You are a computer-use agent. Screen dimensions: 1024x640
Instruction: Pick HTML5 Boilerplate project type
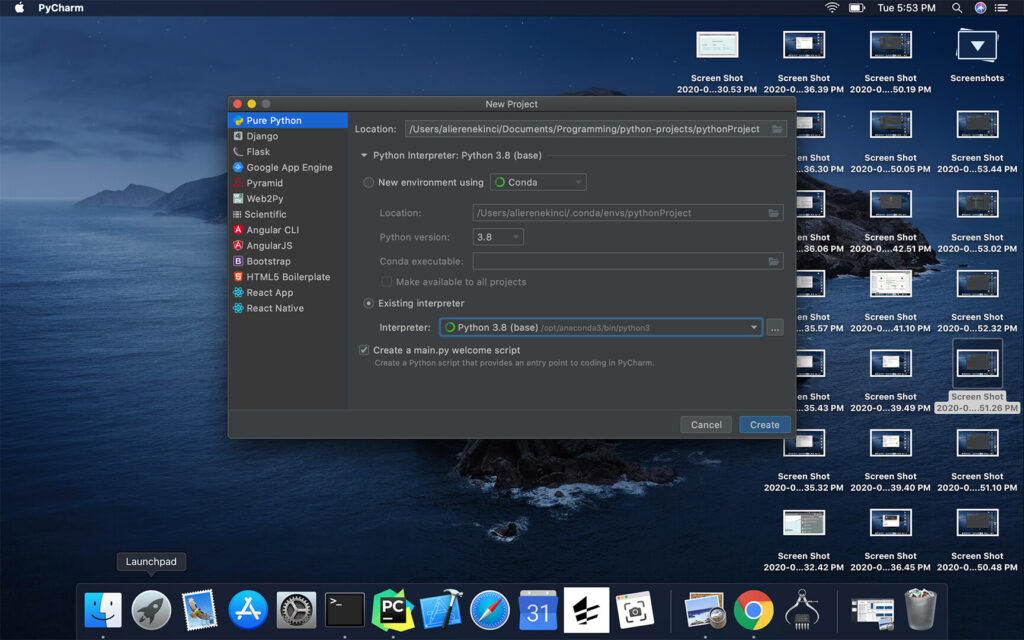tap(287, 277)
